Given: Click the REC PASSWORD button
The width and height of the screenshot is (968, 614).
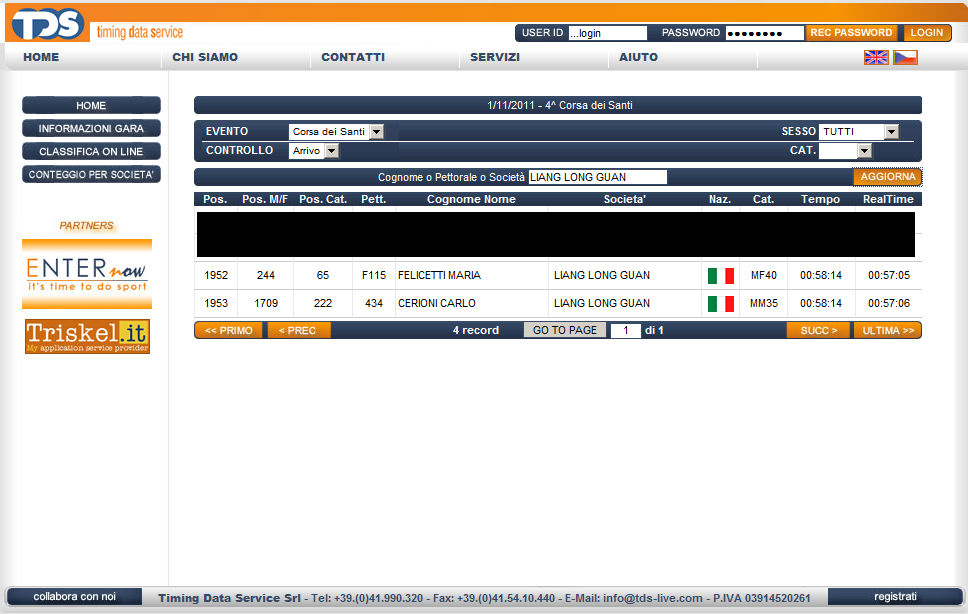Looking at the screenshot, I should (851, 33).
